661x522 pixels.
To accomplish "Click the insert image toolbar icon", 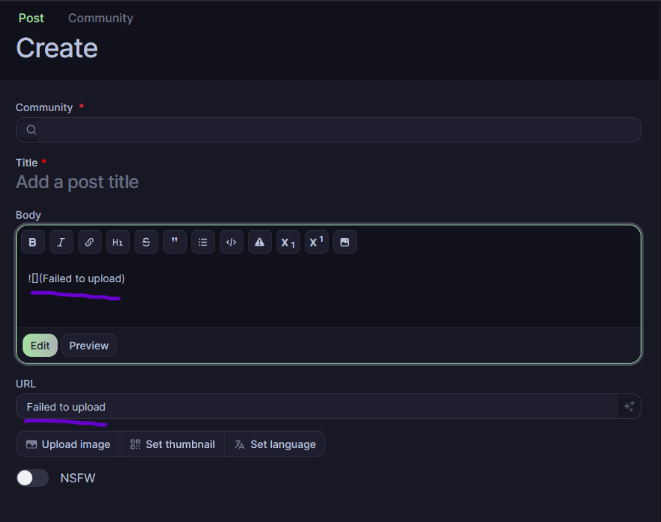I will pos(344,242).
